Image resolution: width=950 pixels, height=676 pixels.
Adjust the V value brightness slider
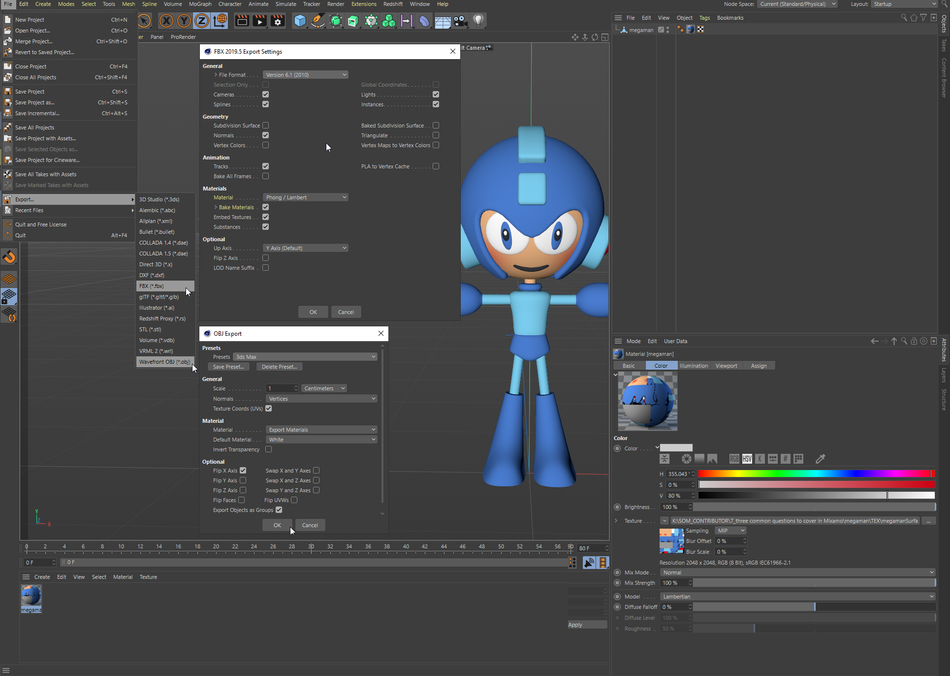point(816,495)
